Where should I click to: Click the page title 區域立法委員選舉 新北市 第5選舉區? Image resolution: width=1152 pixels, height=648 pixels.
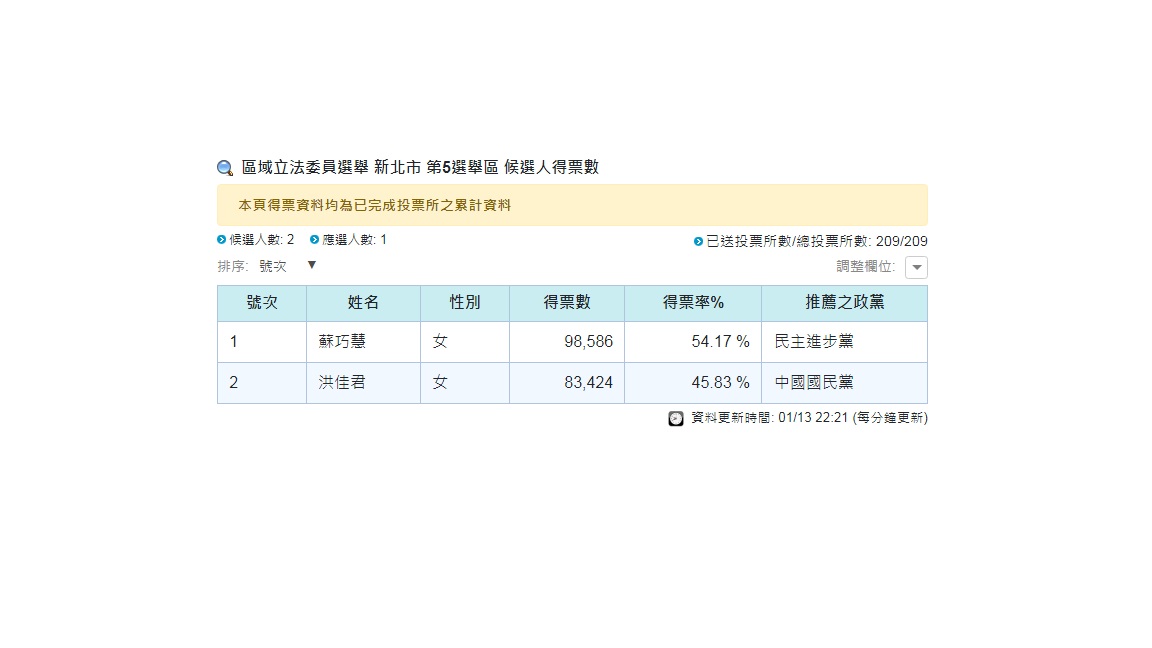coord(370,168)
